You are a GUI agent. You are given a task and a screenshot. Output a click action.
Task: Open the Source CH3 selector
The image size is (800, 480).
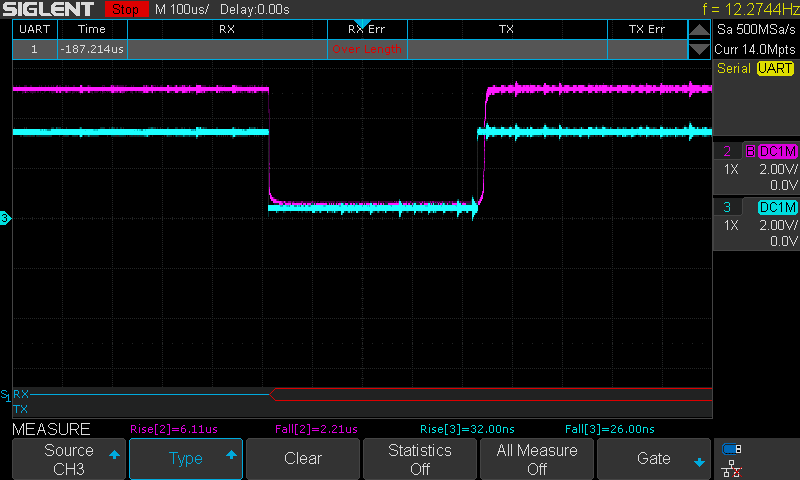(x=68, y=459)
